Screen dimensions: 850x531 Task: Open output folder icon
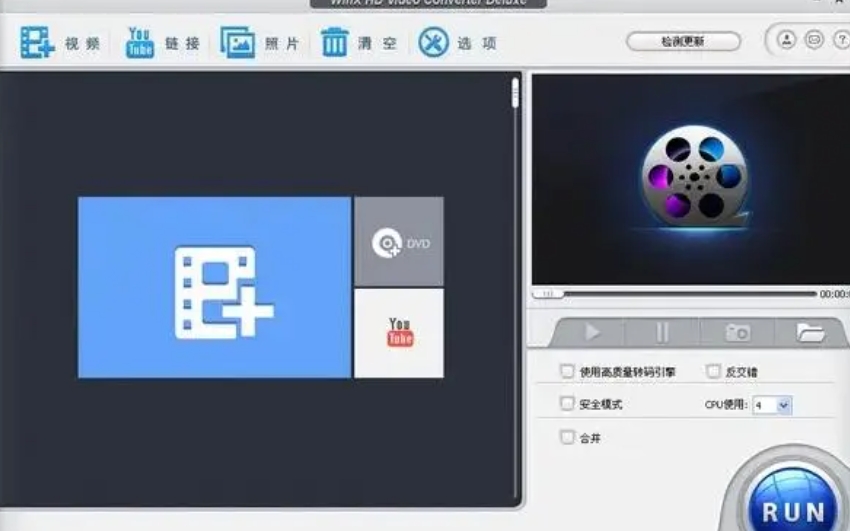(810, 332)
